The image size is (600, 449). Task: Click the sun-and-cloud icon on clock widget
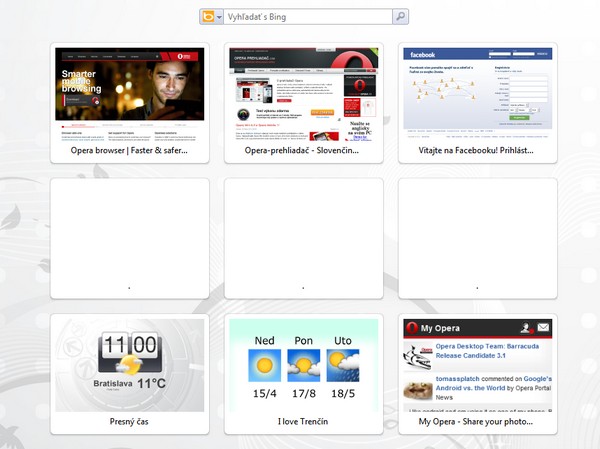129,364
